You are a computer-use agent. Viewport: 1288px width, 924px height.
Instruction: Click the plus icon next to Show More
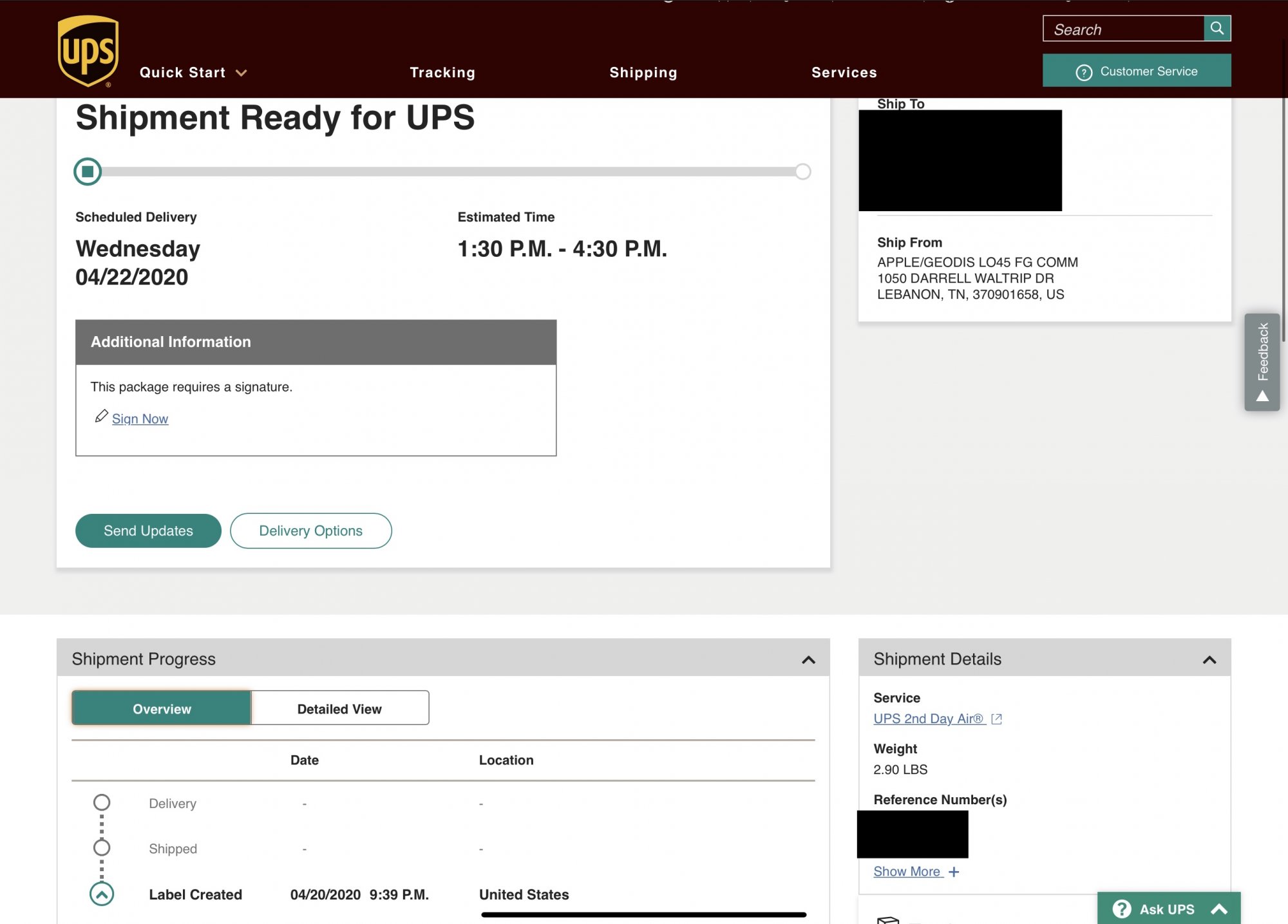[x=954, y=872]
